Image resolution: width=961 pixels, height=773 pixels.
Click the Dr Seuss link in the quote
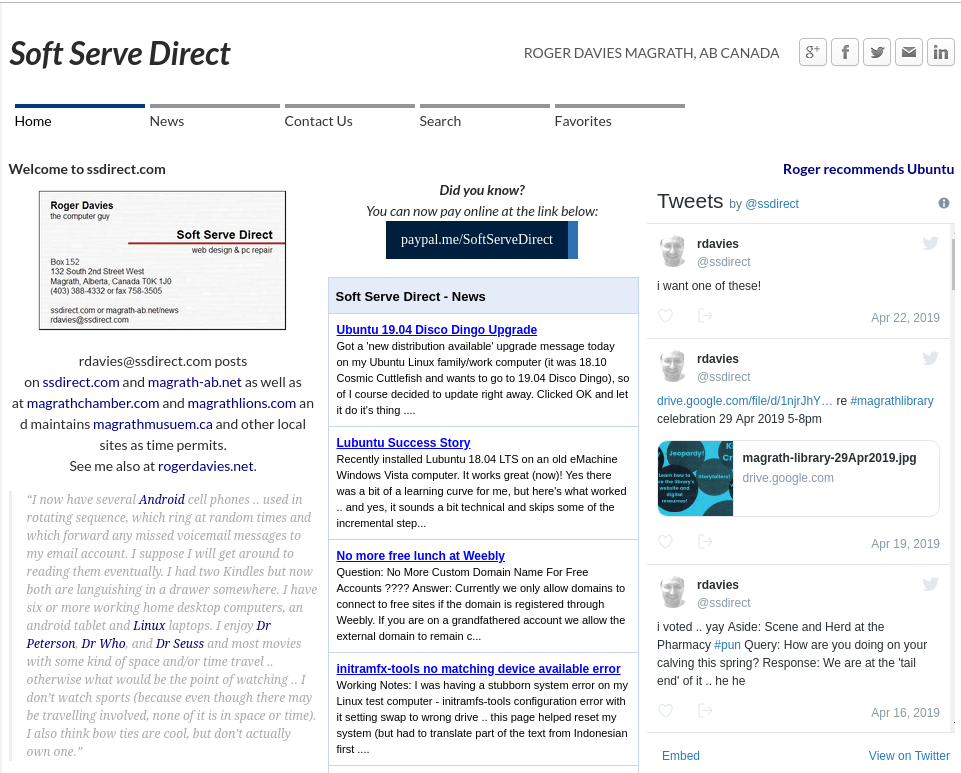pyautogui.click(x=180, y=644)
